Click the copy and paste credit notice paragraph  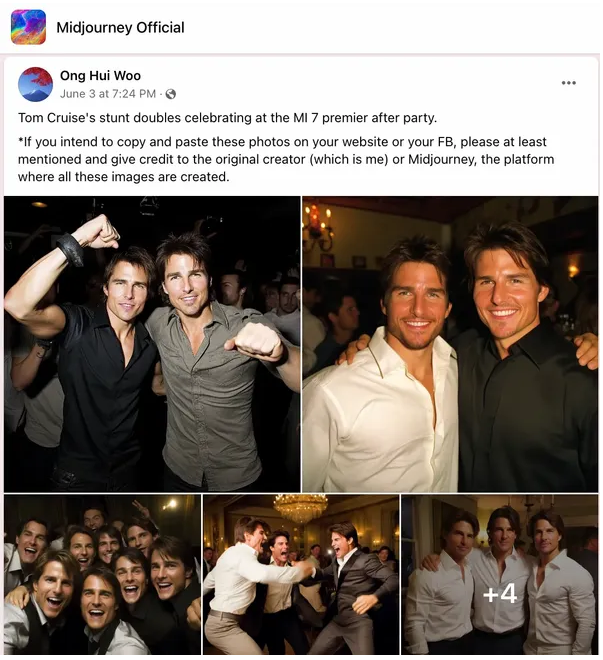(x=286, y=160)
